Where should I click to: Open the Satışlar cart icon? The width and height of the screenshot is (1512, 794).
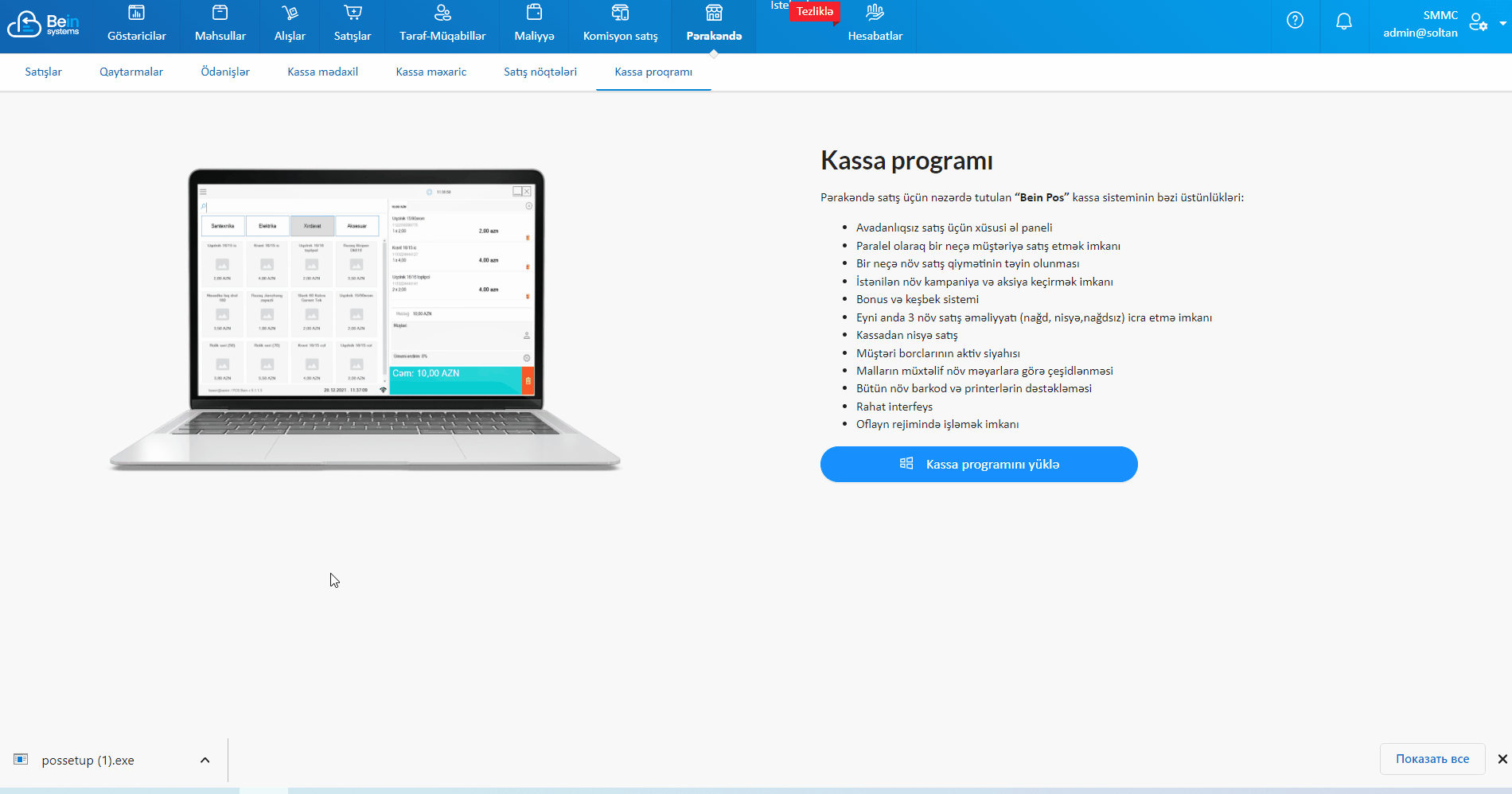pyautogui.click(x=353, y=14)
